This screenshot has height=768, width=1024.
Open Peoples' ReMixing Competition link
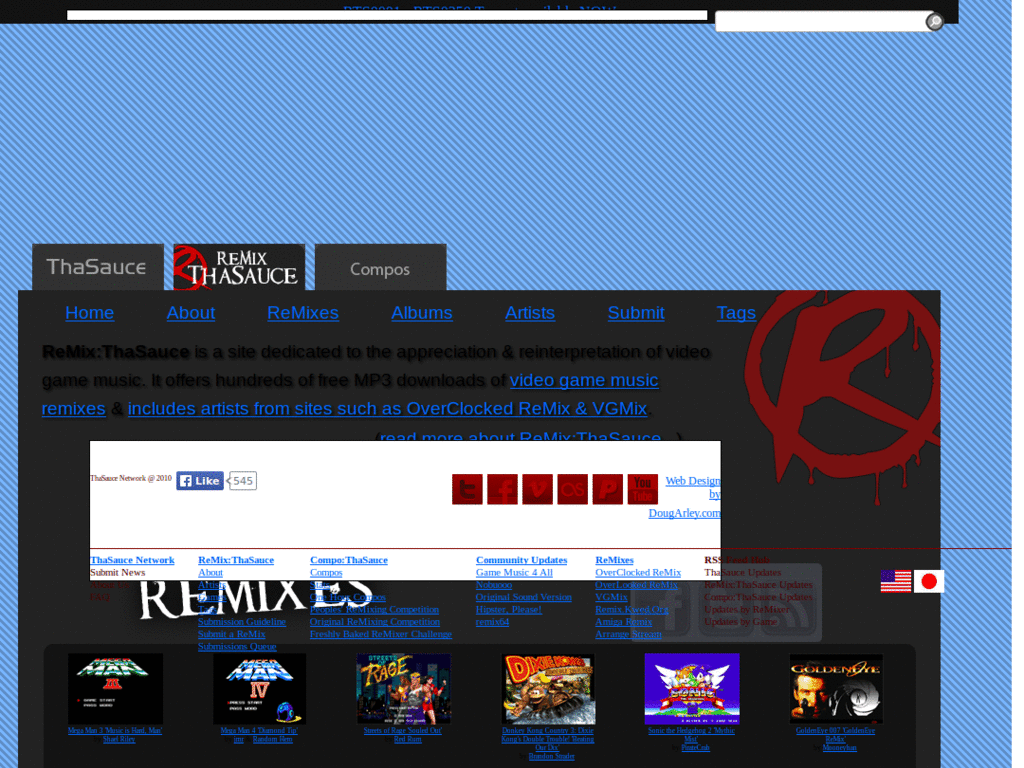tap(374, 610)
